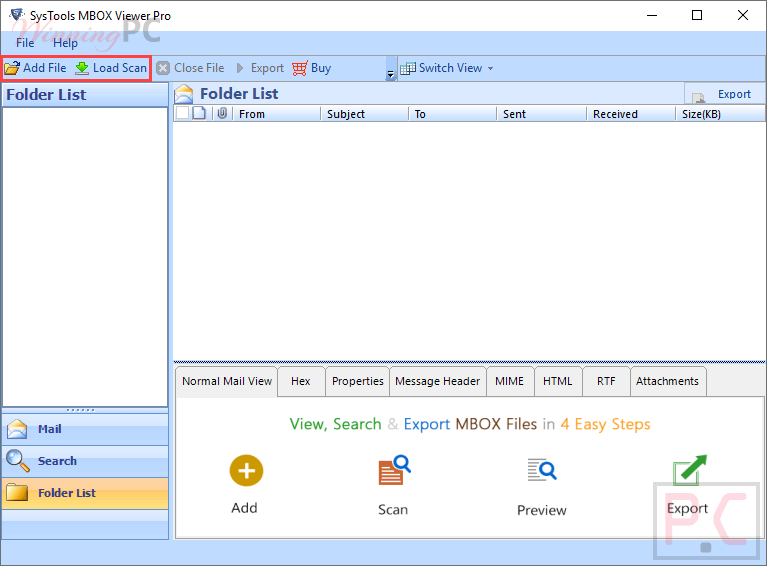Click the Export label in toolbar
This screenshot has height=566, width=767.
(267, 68)
